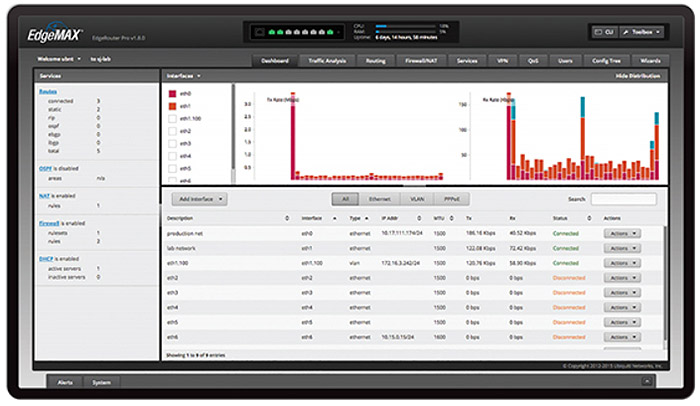The width and height of the screenshot is (700, 406).
Task: Open the Firewall/NAT tab
Action: pos(421,61)
